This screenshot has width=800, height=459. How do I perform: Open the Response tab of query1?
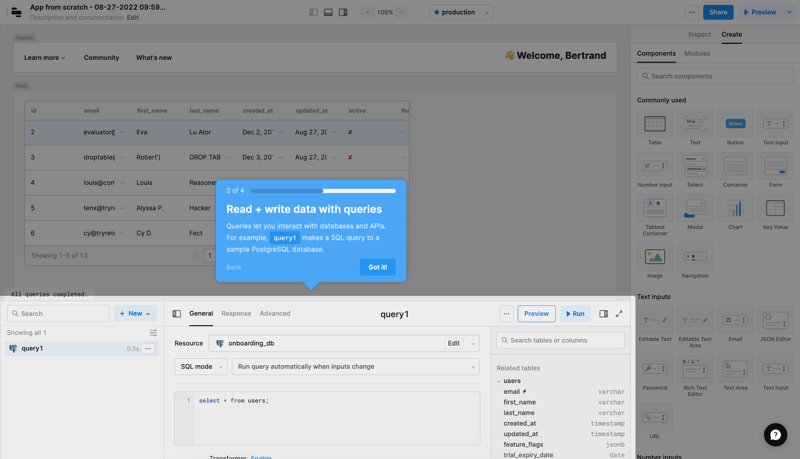click(x=236, y=314)
